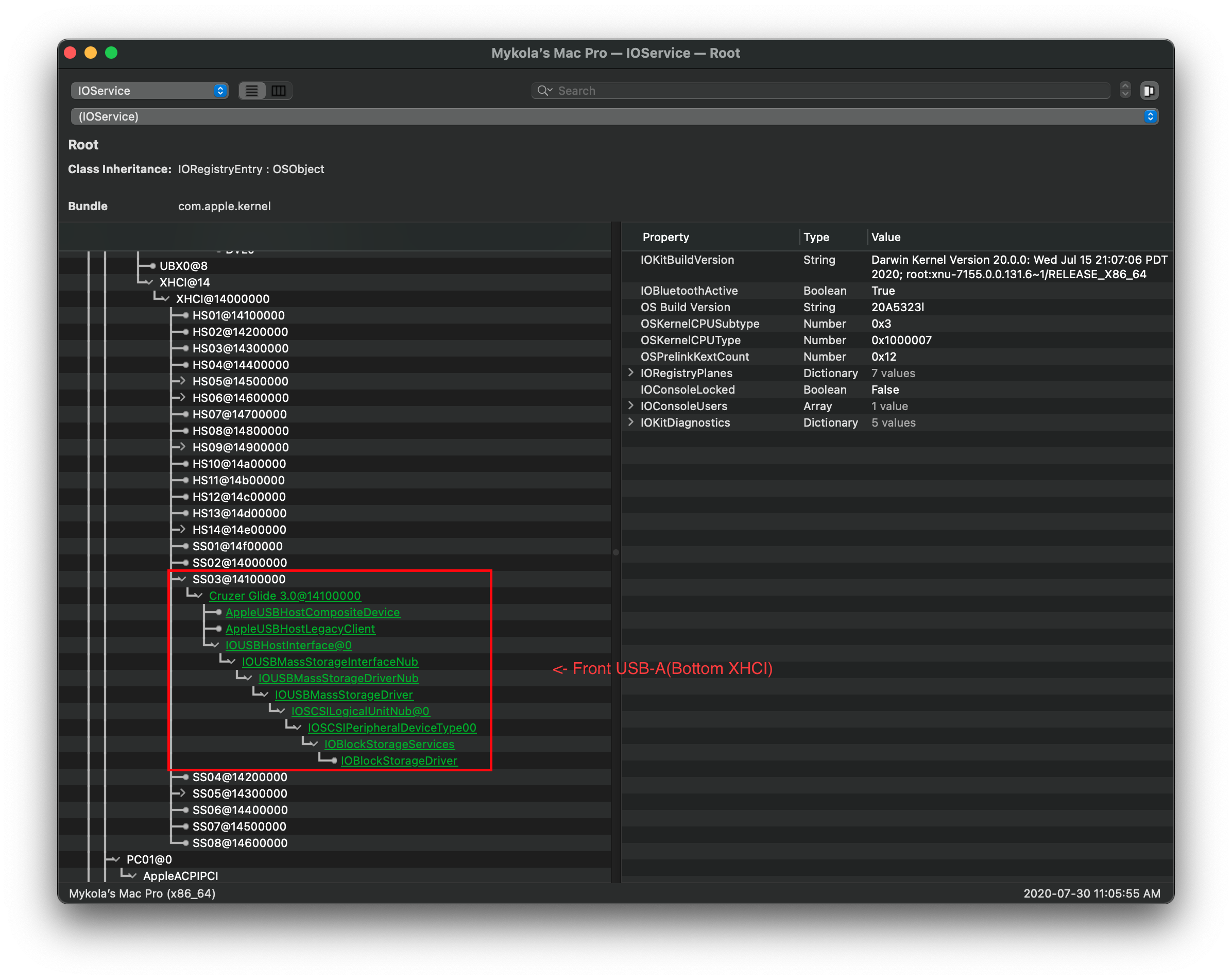The height and width of the screenshot is (980, 1232).
Task: Open the IOService plane dropdown
Action: [150, 91]
